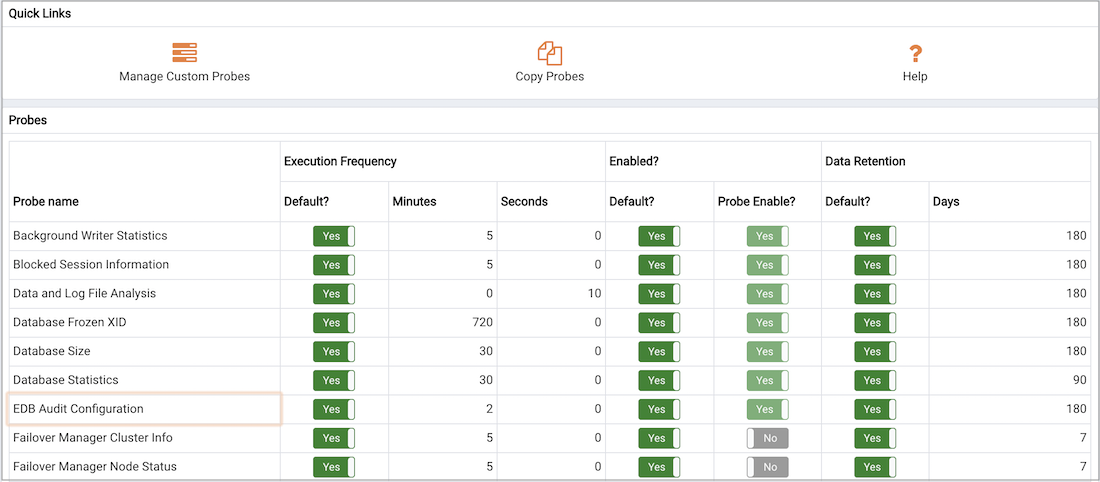Toggle Enabled Default for Blocked Session Information
Viewport: 1100px width, 482px height.
point(659,265)
